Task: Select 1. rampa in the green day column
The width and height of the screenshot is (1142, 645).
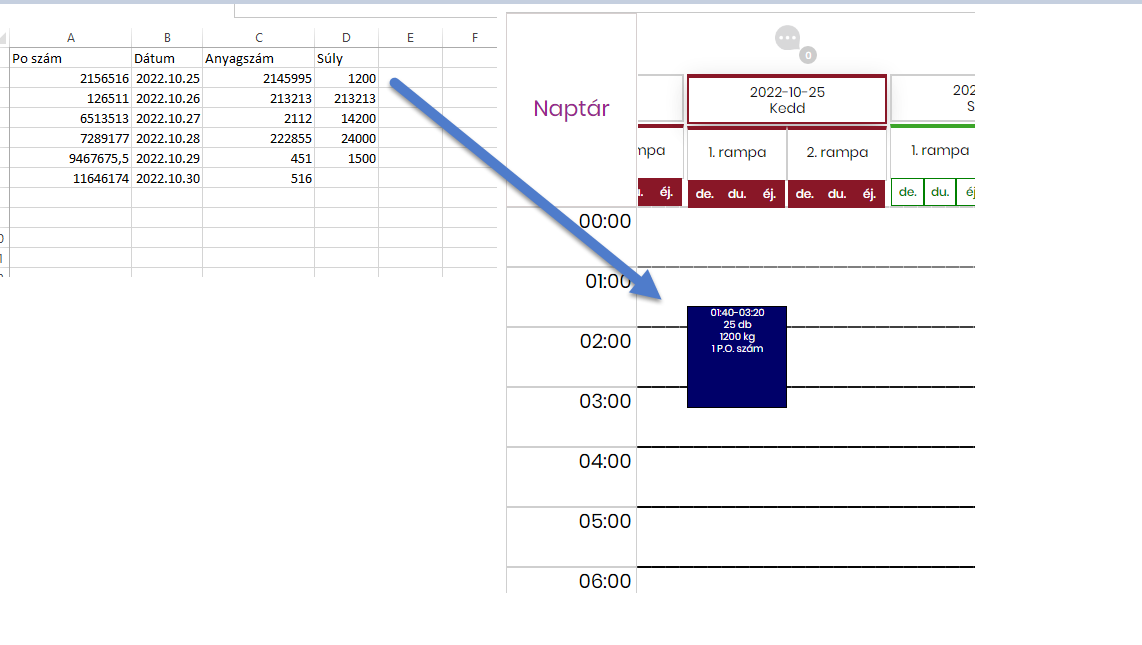Action: tap(939, 151)
